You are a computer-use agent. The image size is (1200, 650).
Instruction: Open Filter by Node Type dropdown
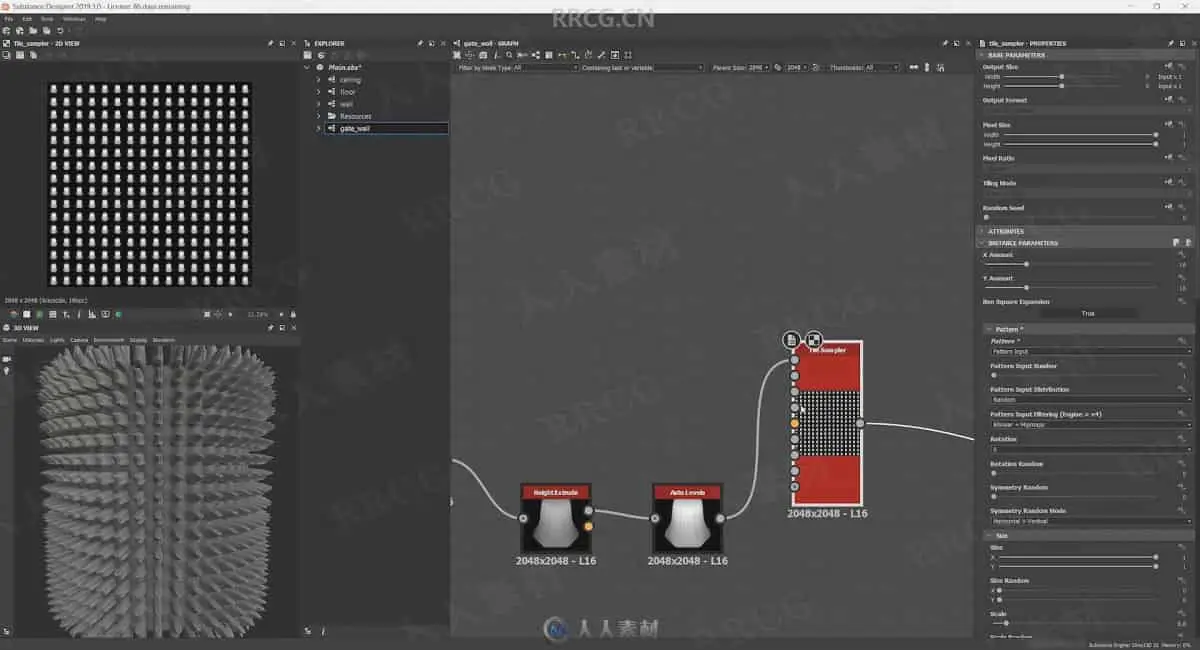click(x=546, y=67)
